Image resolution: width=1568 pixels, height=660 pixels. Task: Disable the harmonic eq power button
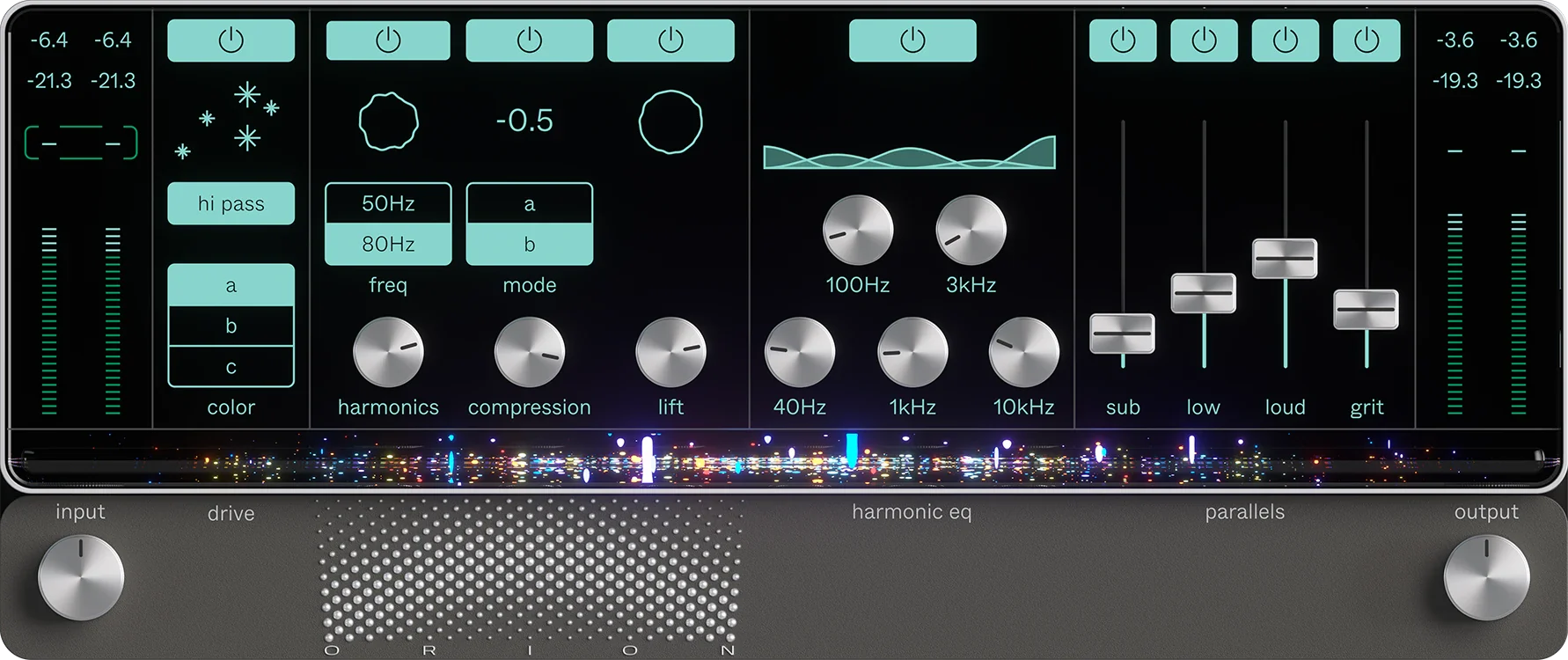[912, 40]
